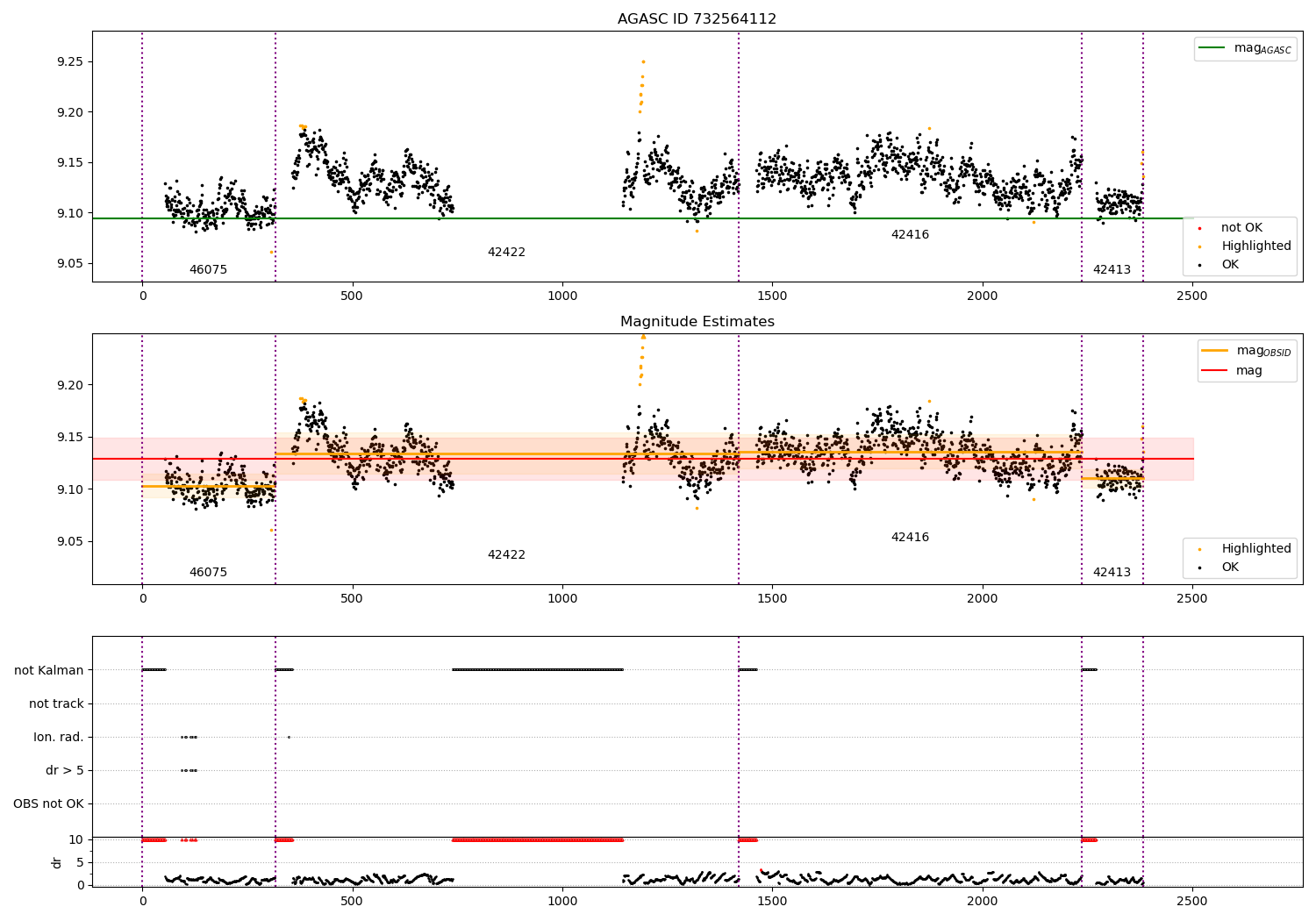1316x921 pixels.
Task: Click the rotated 'dr' y-axis label
Action: point(57,862)
